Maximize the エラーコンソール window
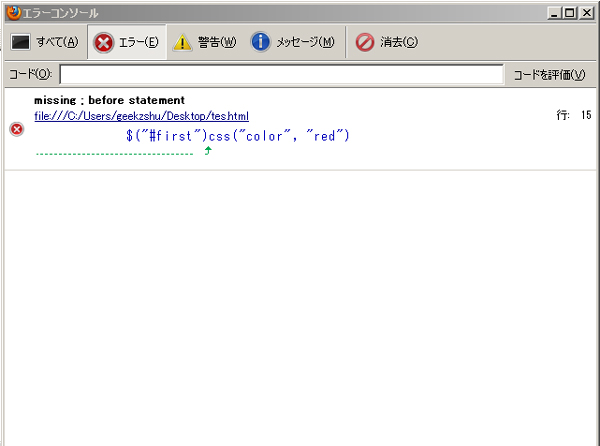Viewport: 600px width, 446px height. click(570, 13)
